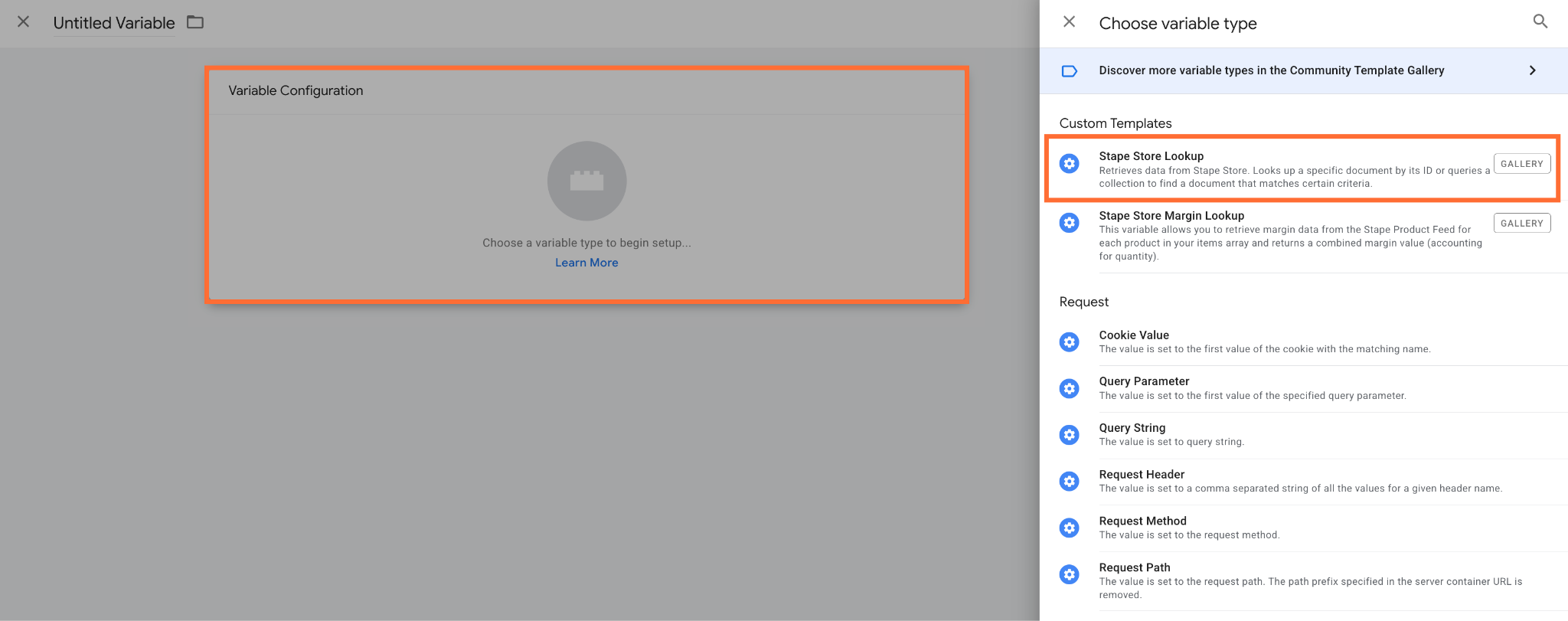Open Community Template Gallery via chevron arrow
This screenshot has height=621, width=1568.
coord(1532,70)
